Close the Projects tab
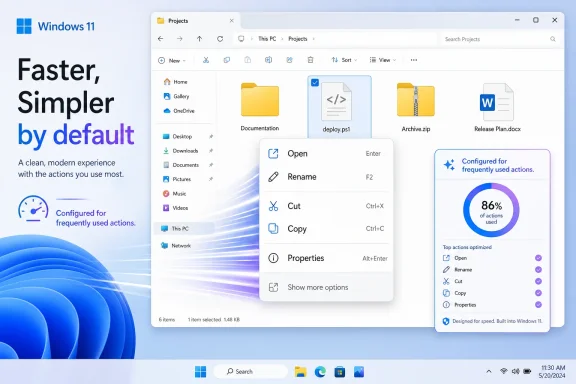The width and height of the screenshot is (576, 384). pyautogui.click(x=231, y=21)
